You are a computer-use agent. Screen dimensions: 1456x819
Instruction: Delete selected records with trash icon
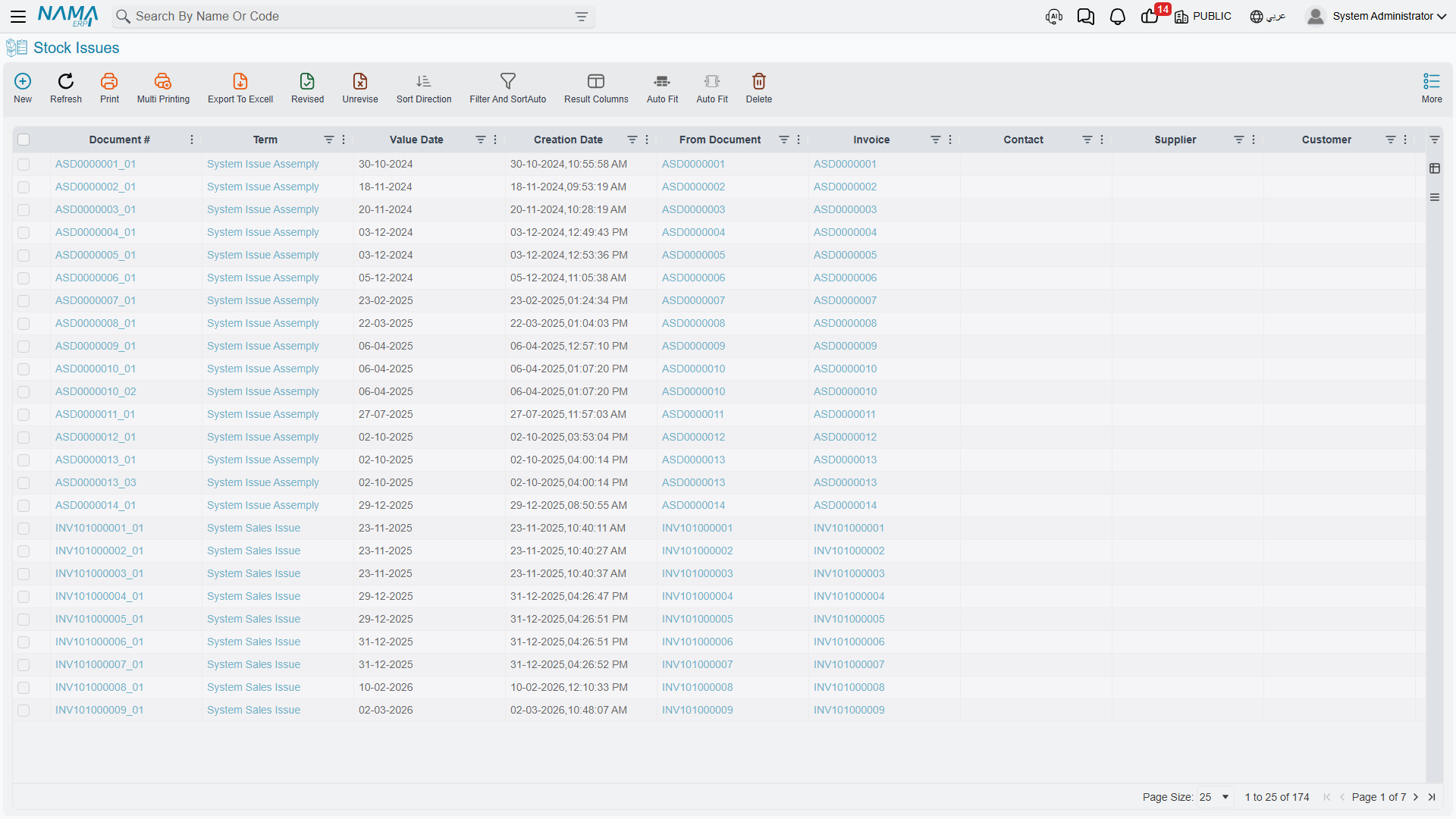tap(759, 81)
